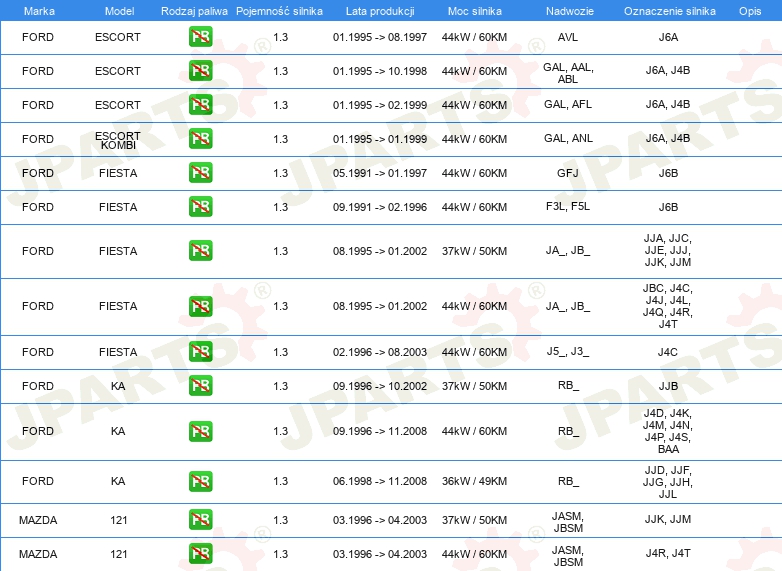Image resolution: width=782 pixels, height=571 pixels.
Task: Click the engine codes starting with J4D, J4K
Action: (668, 431)
